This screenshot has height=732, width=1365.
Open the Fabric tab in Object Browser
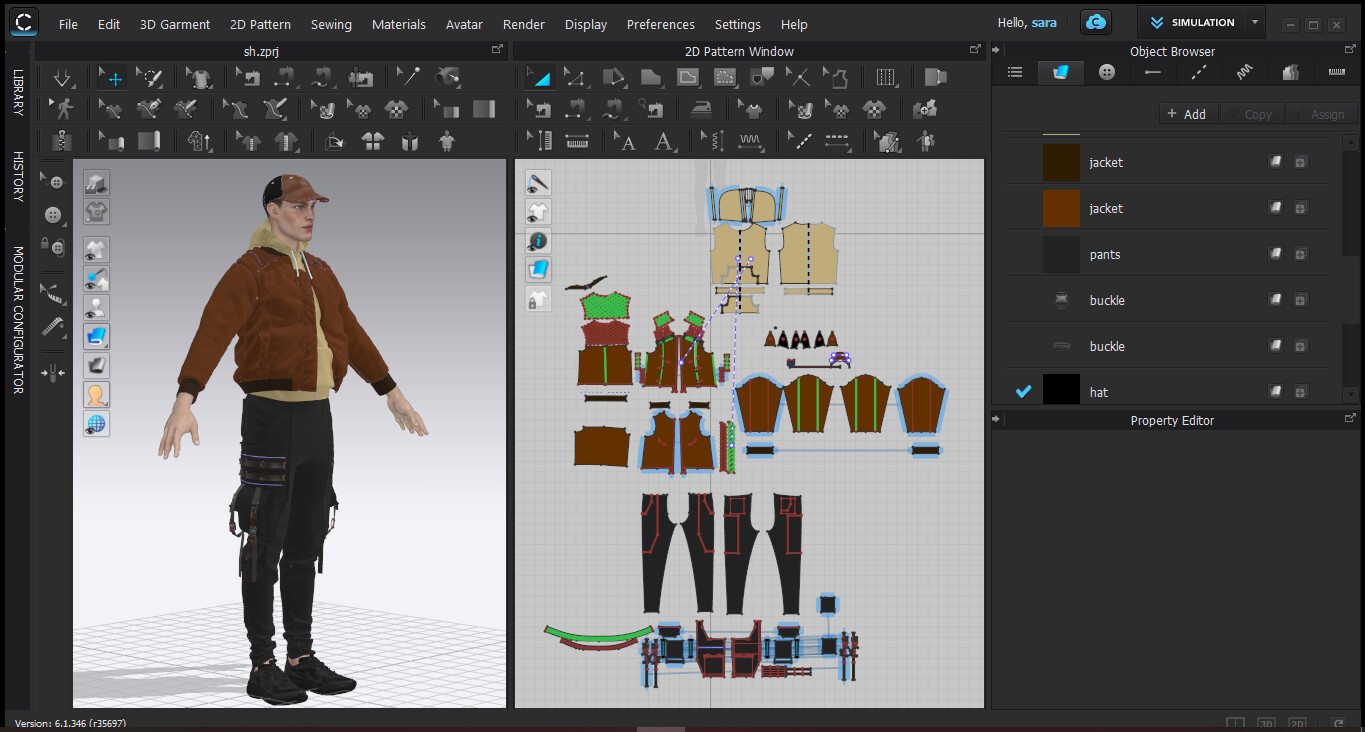click(1060, 72)
